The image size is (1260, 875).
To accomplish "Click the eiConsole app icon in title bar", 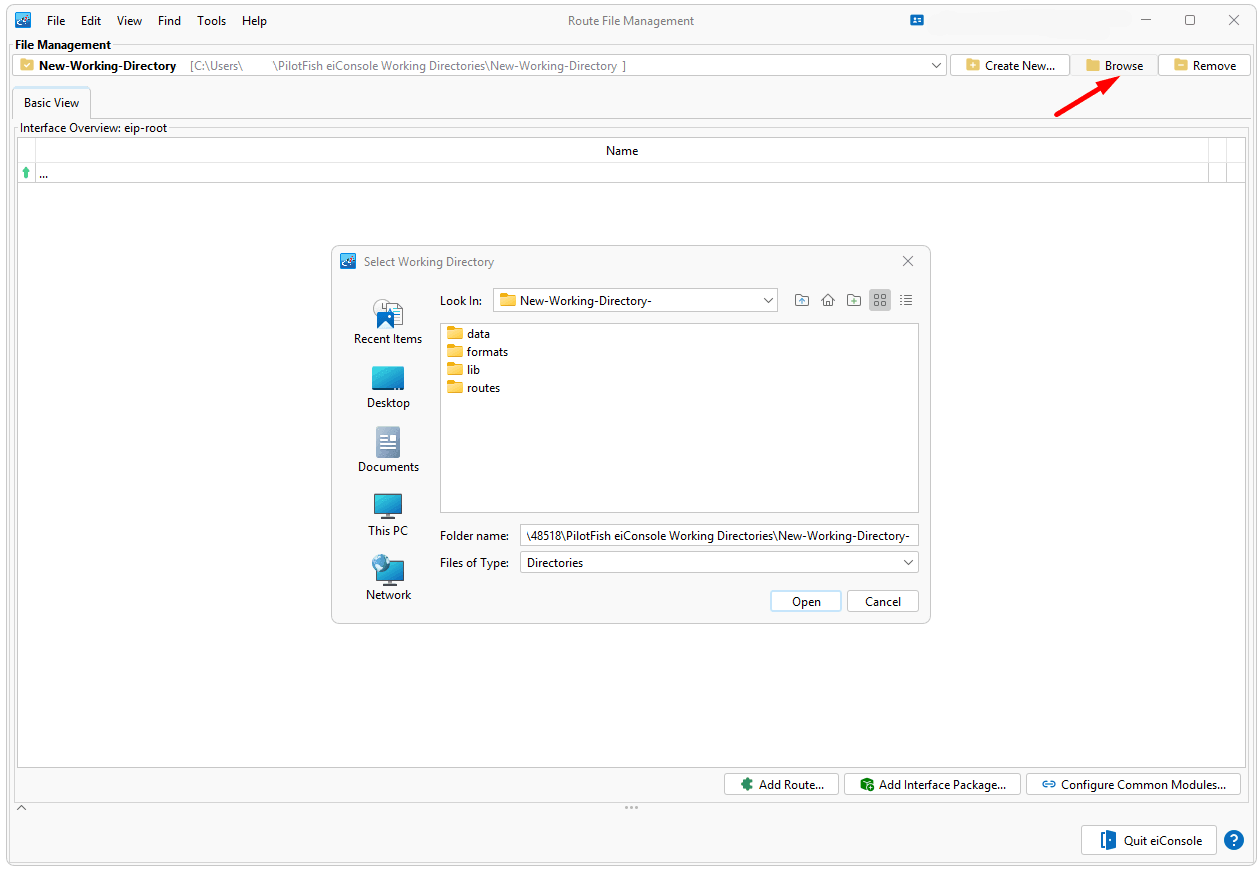I will point(23,20).
